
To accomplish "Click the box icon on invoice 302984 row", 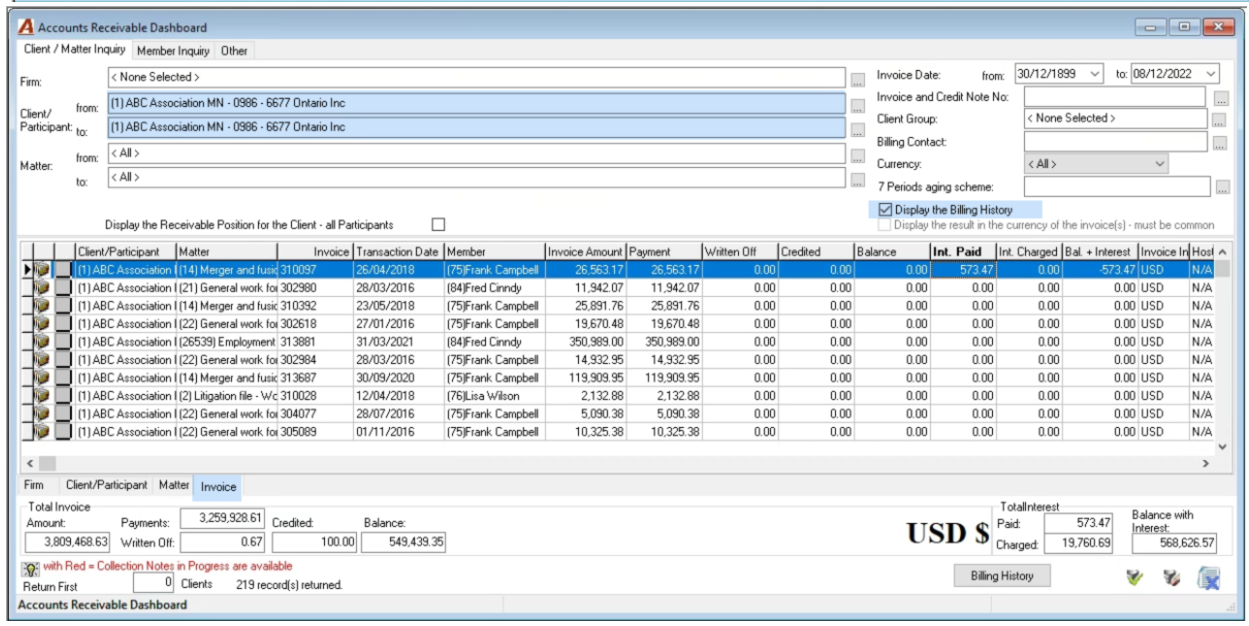I will pyautogui.click(x=42, y=360).
